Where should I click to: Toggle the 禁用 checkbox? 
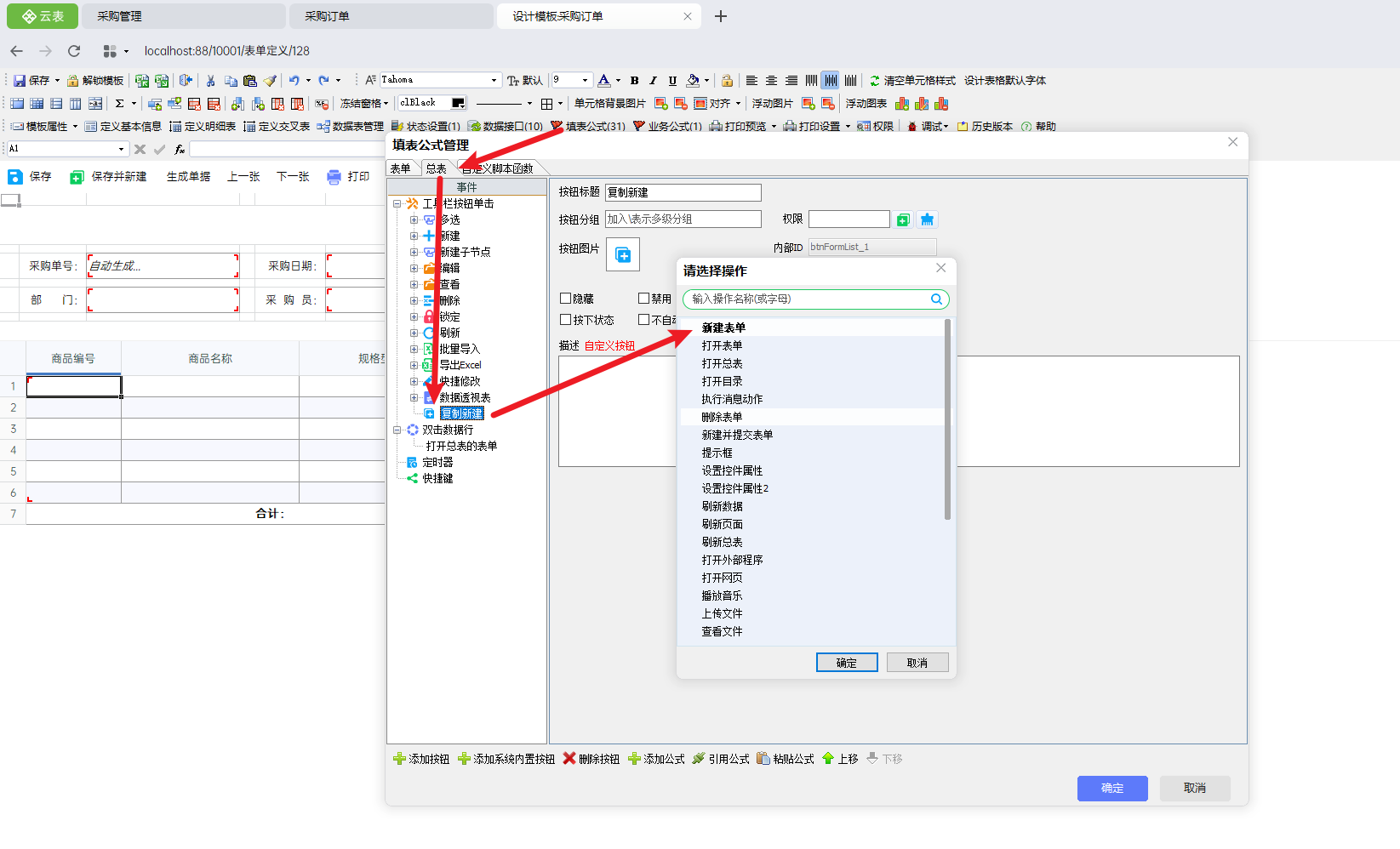click(x=644, y=299)
